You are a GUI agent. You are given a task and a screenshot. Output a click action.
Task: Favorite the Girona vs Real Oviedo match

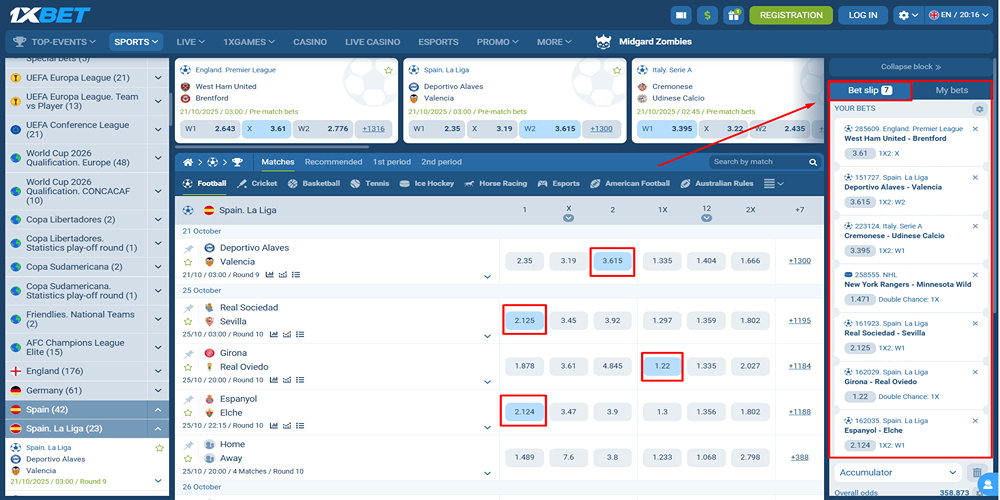(188, 367)
